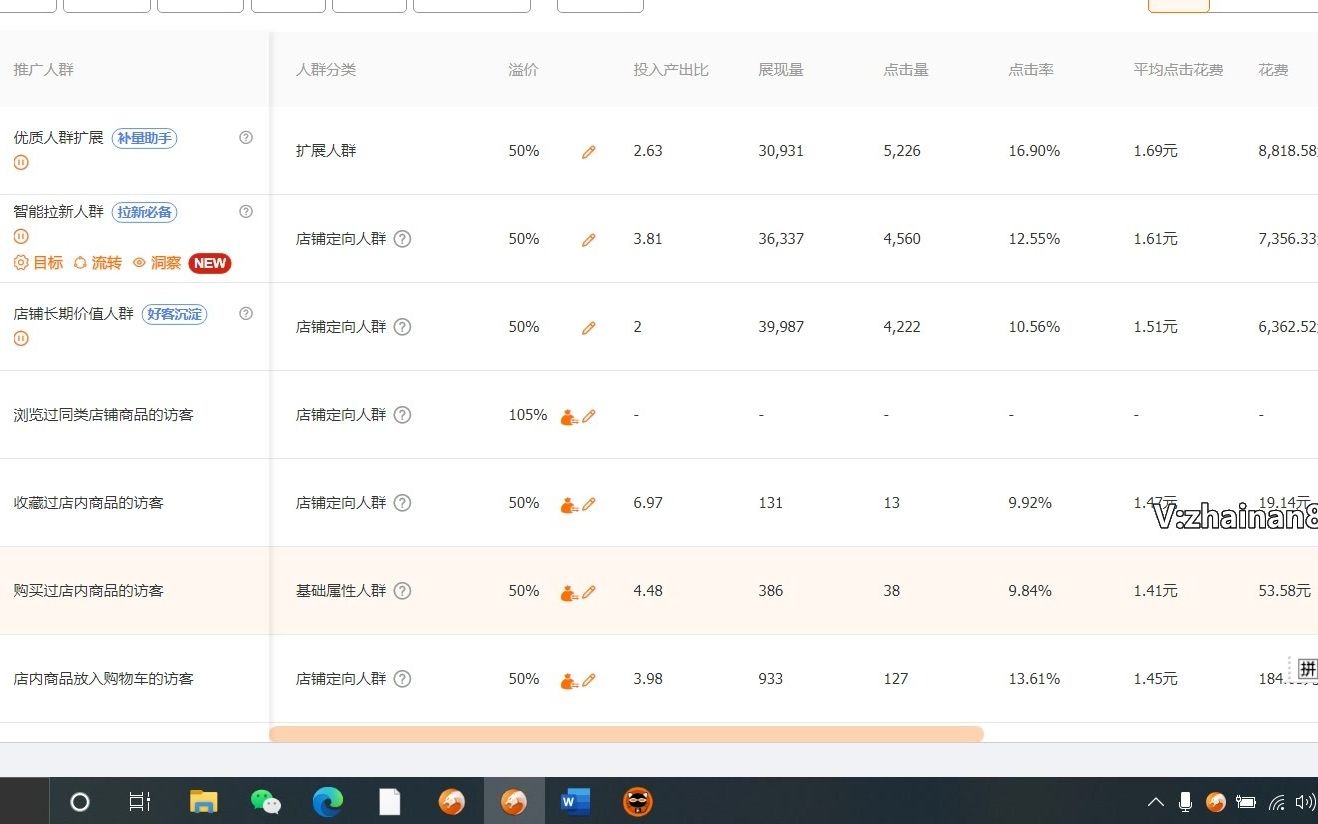Click the 溢价 column header

524,70
